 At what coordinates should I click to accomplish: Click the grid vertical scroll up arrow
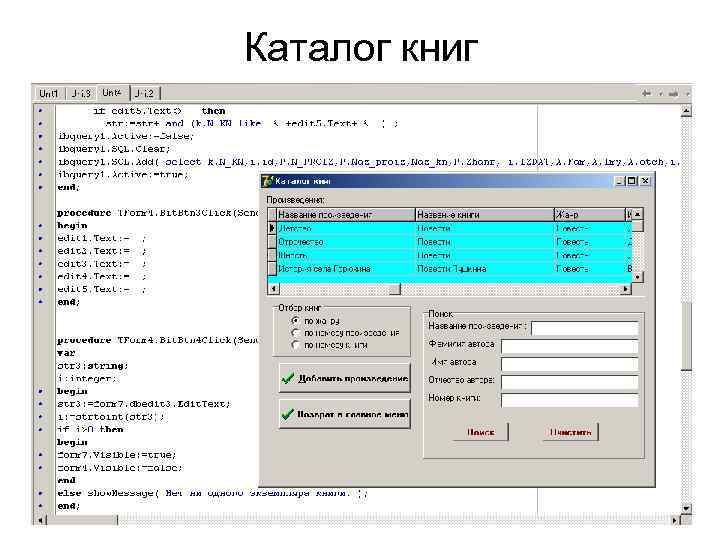[x=637, y=214]
